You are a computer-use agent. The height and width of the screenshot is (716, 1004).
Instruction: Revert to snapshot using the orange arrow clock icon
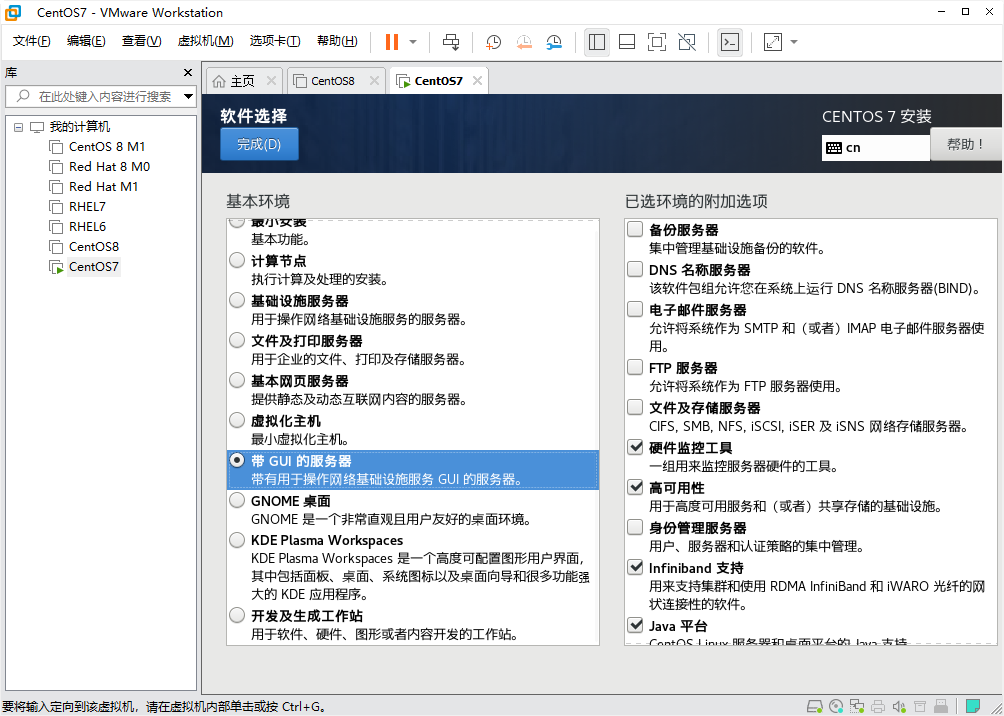click(524, 42)
